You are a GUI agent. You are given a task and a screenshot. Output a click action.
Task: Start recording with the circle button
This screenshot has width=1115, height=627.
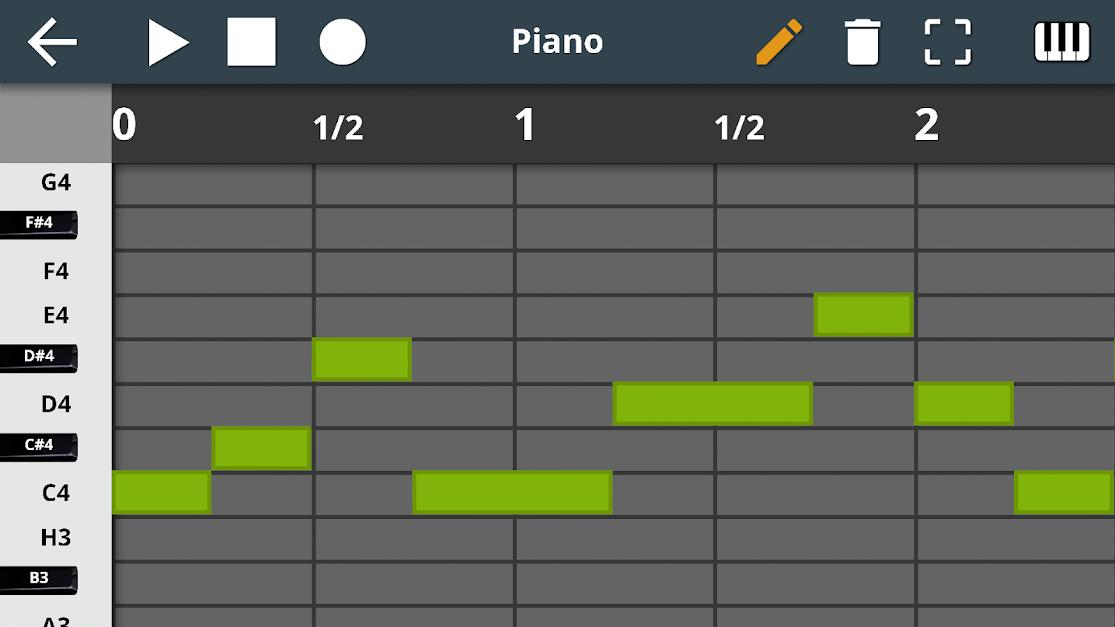(343, 42)
